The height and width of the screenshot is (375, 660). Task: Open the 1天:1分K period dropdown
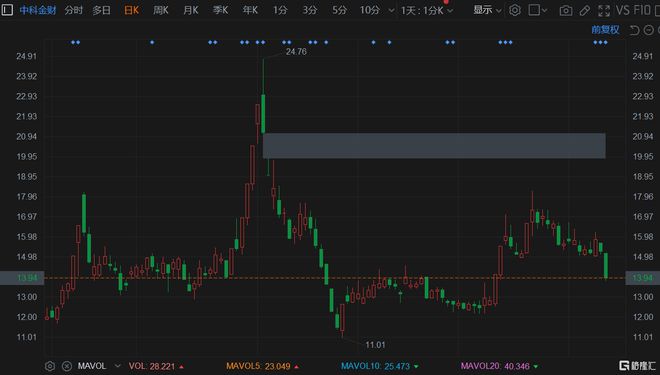pyautogui.click(x=427, y=11)
